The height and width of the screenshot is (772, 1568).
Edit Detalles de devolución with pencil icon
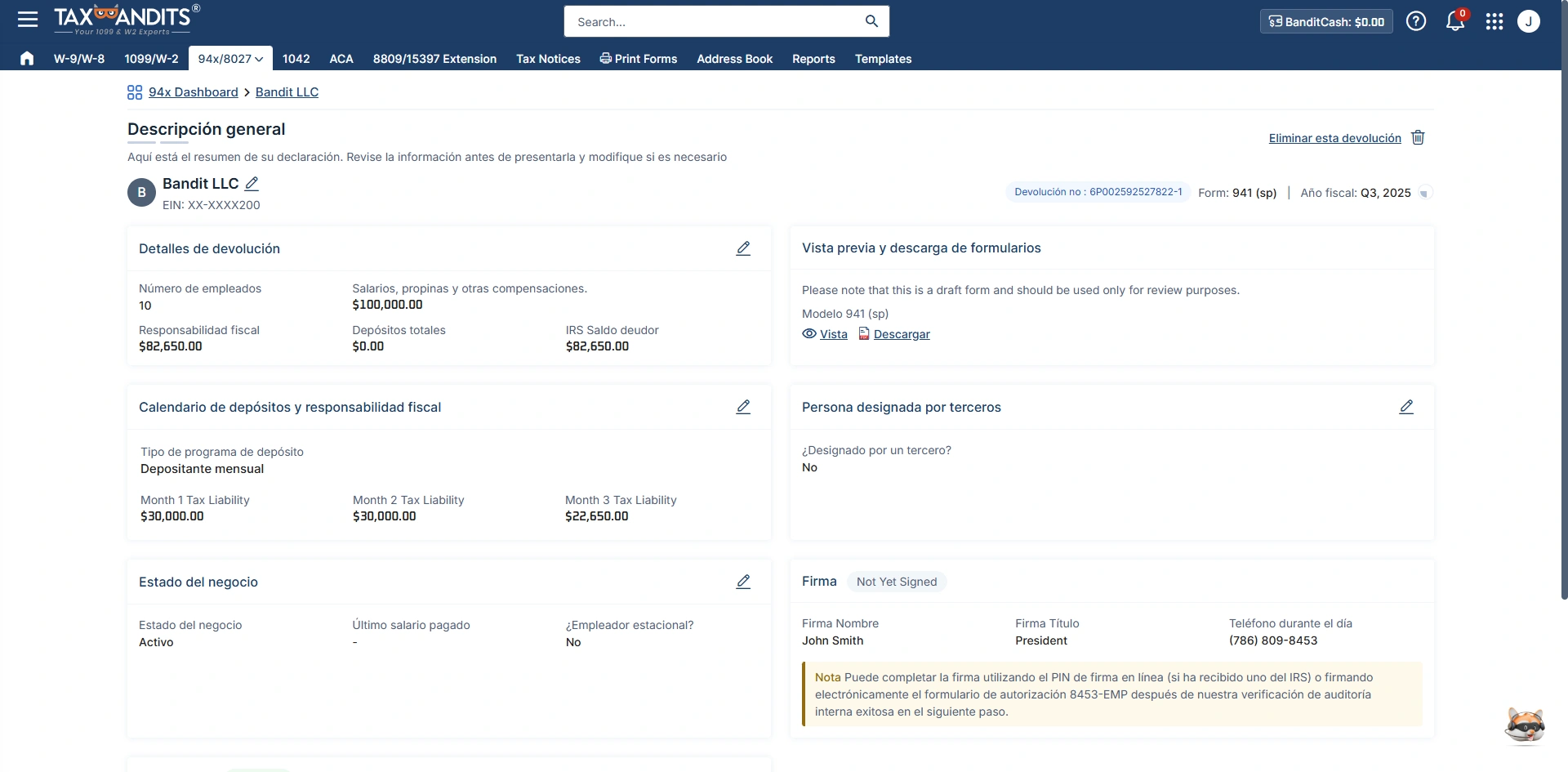pyautogui.click(x=743, y=248)
